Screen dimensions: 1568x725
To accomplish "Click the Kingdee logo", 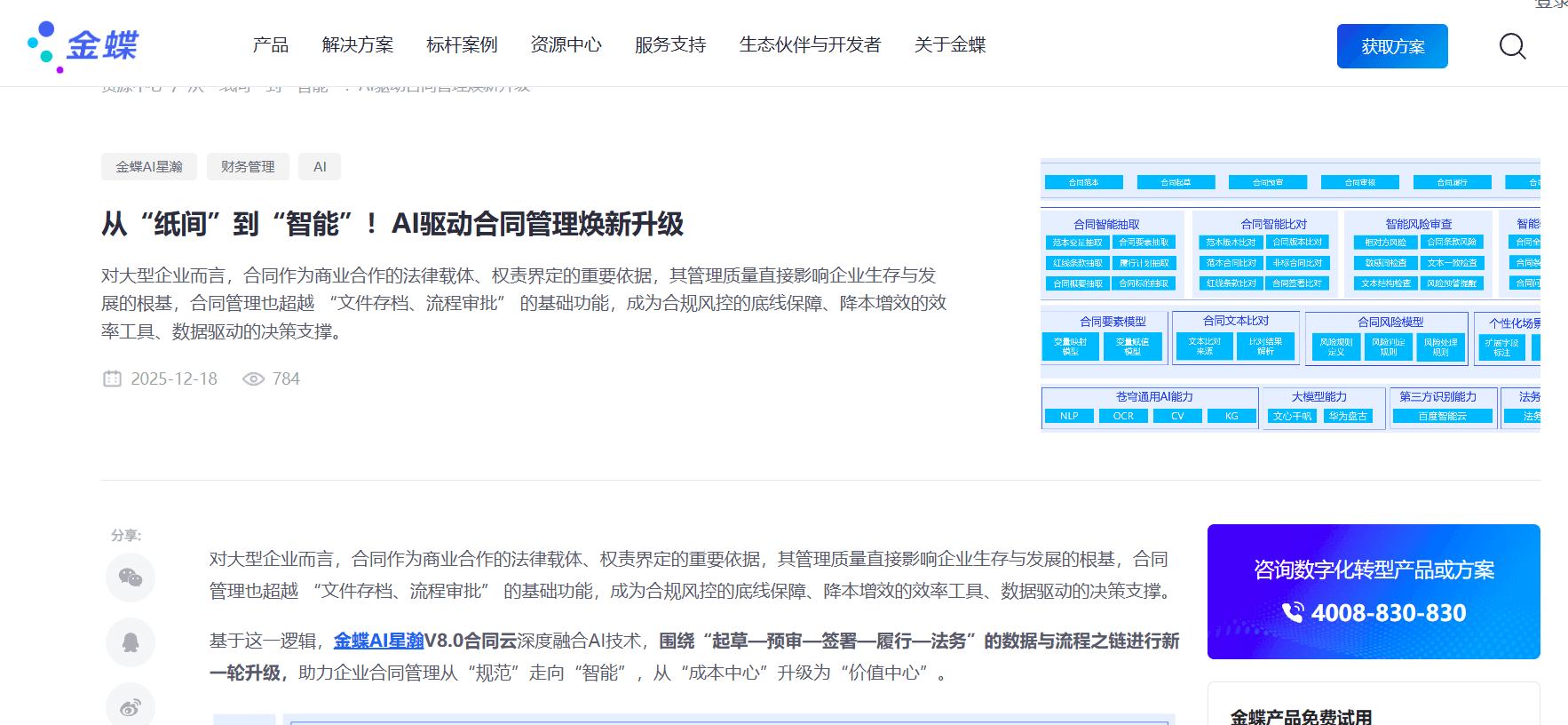I will (83, 46).
